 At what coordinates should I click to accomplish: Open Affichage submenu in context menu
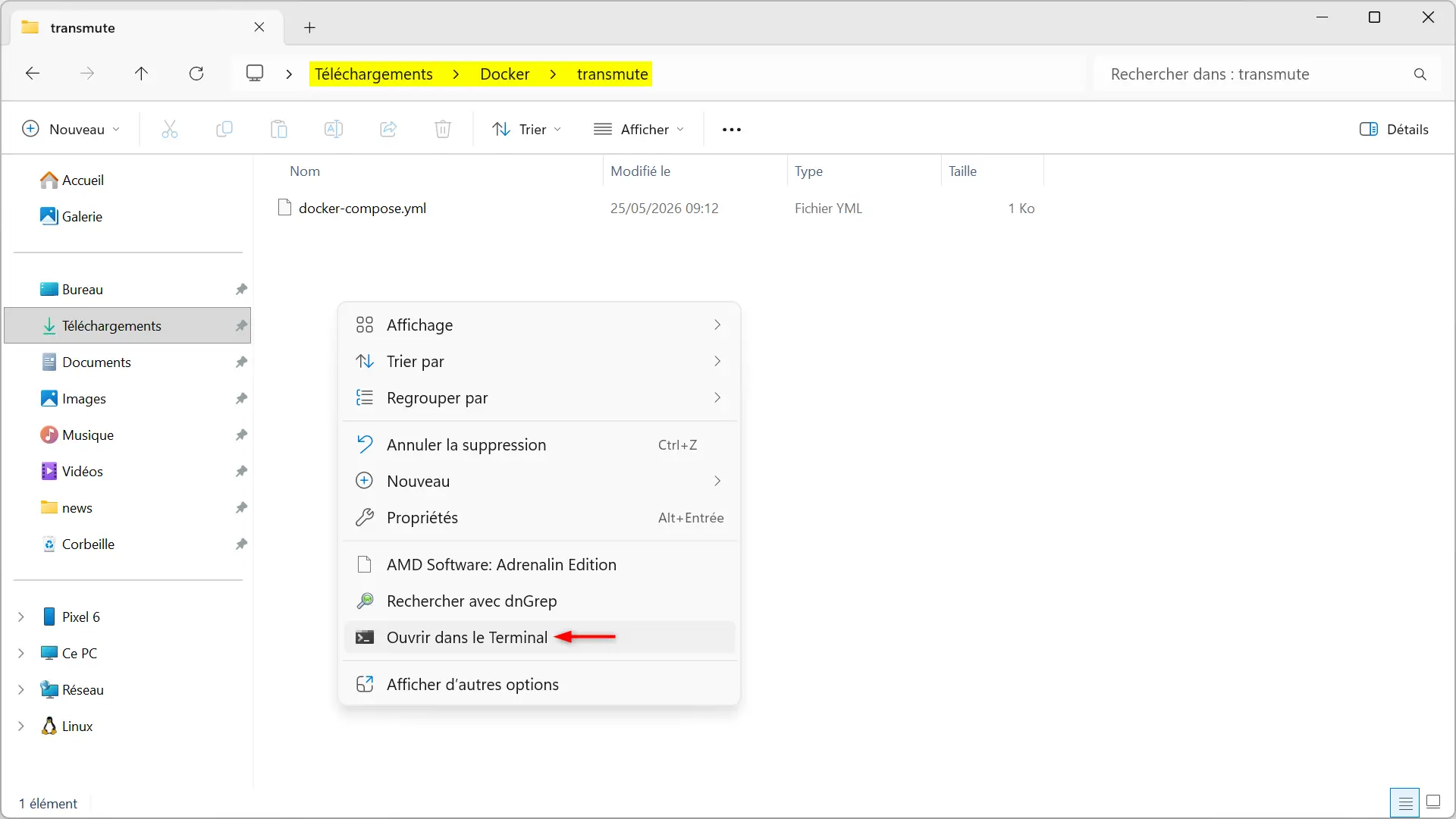tap(539, 325)
